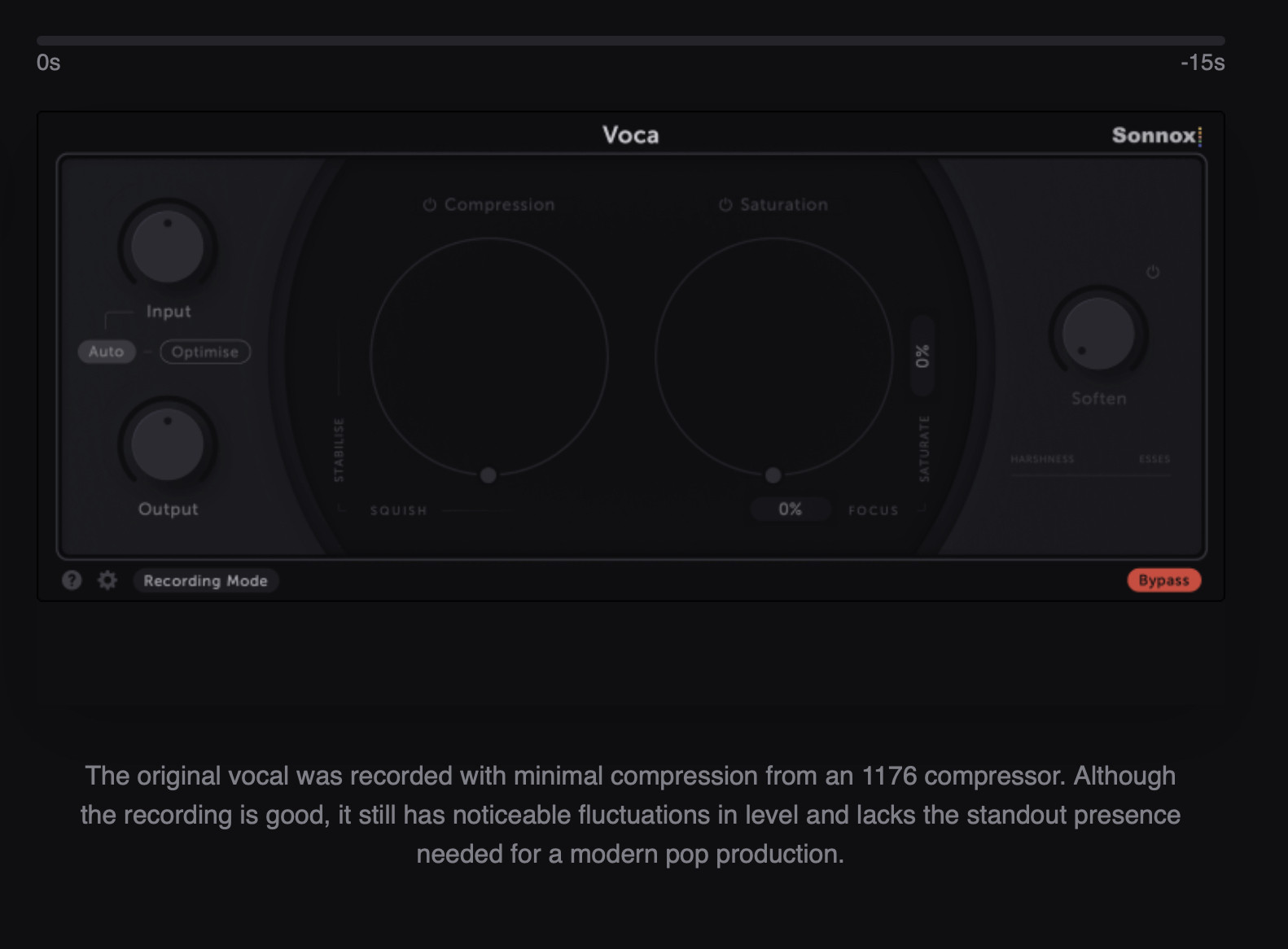This screenshot has width=1288, height=949.
Task: Click the ESSES label
Action: (x=1154, y=459)
